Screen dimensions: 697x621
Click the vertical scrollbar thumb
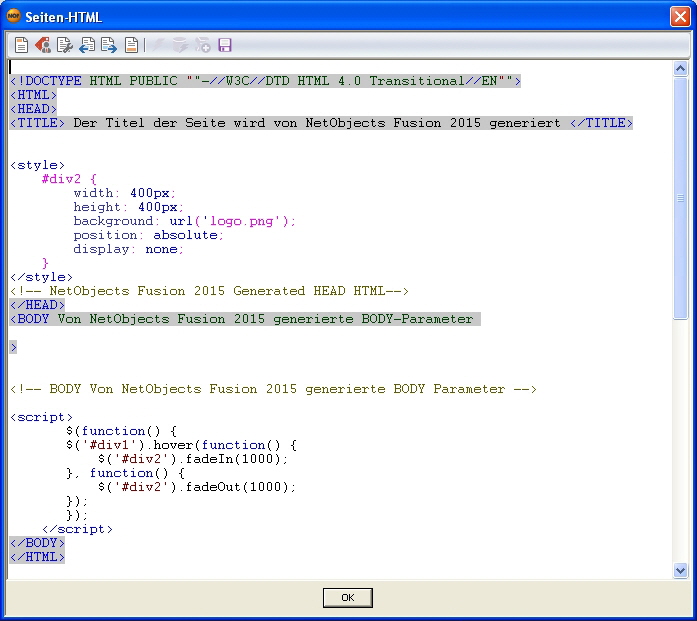pyautogui.click(x=681, y=198)
